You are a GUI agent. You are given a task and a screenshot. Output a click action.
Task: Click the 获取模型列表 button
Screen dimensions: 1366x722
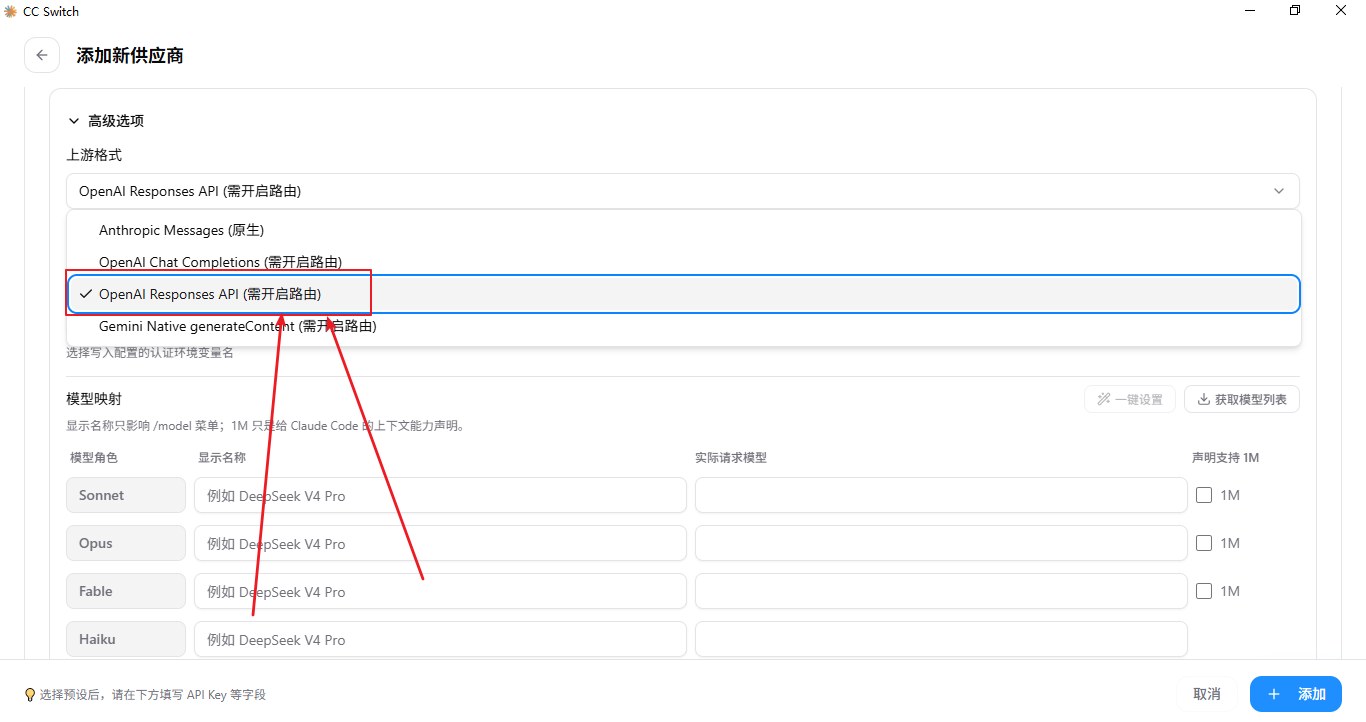pyautogui.click(x=1242, y=399)
